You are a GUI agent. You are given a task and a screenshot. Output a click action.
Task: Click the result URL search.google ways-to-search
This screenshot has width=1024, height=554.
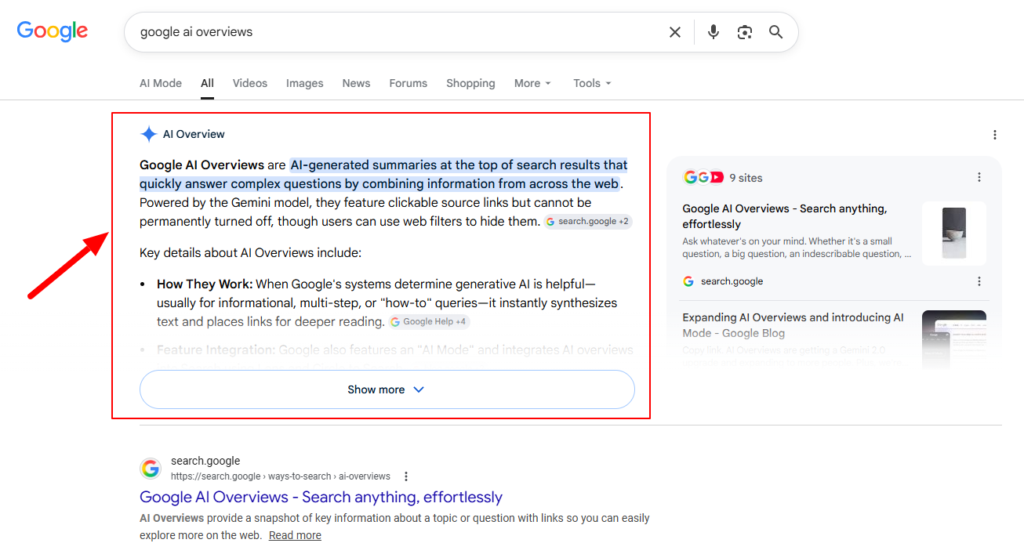[x=280, y=476]
